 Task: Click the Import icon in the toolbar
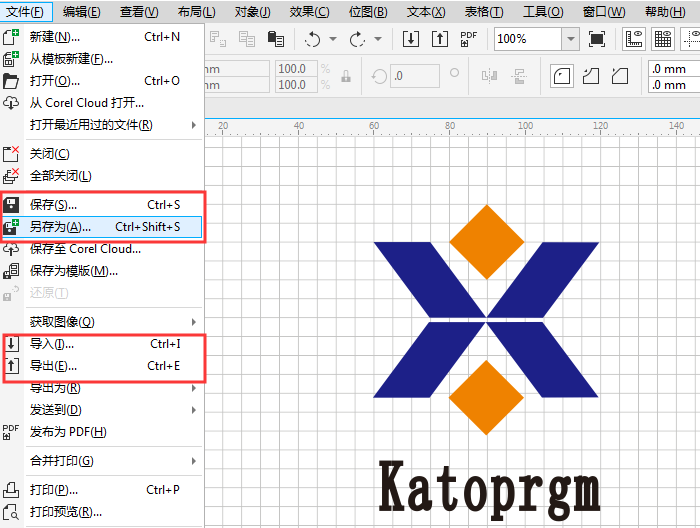(411, 39)
